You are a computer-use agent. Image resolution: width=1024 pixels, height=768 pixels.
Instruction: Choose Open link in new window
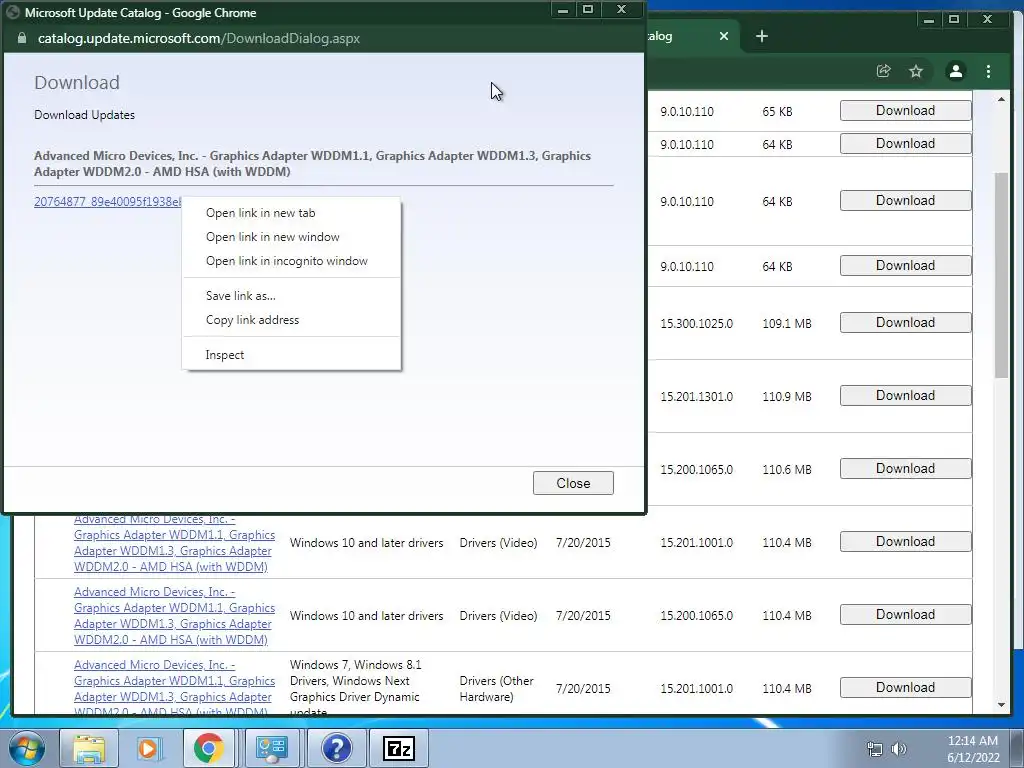point(291,237)
